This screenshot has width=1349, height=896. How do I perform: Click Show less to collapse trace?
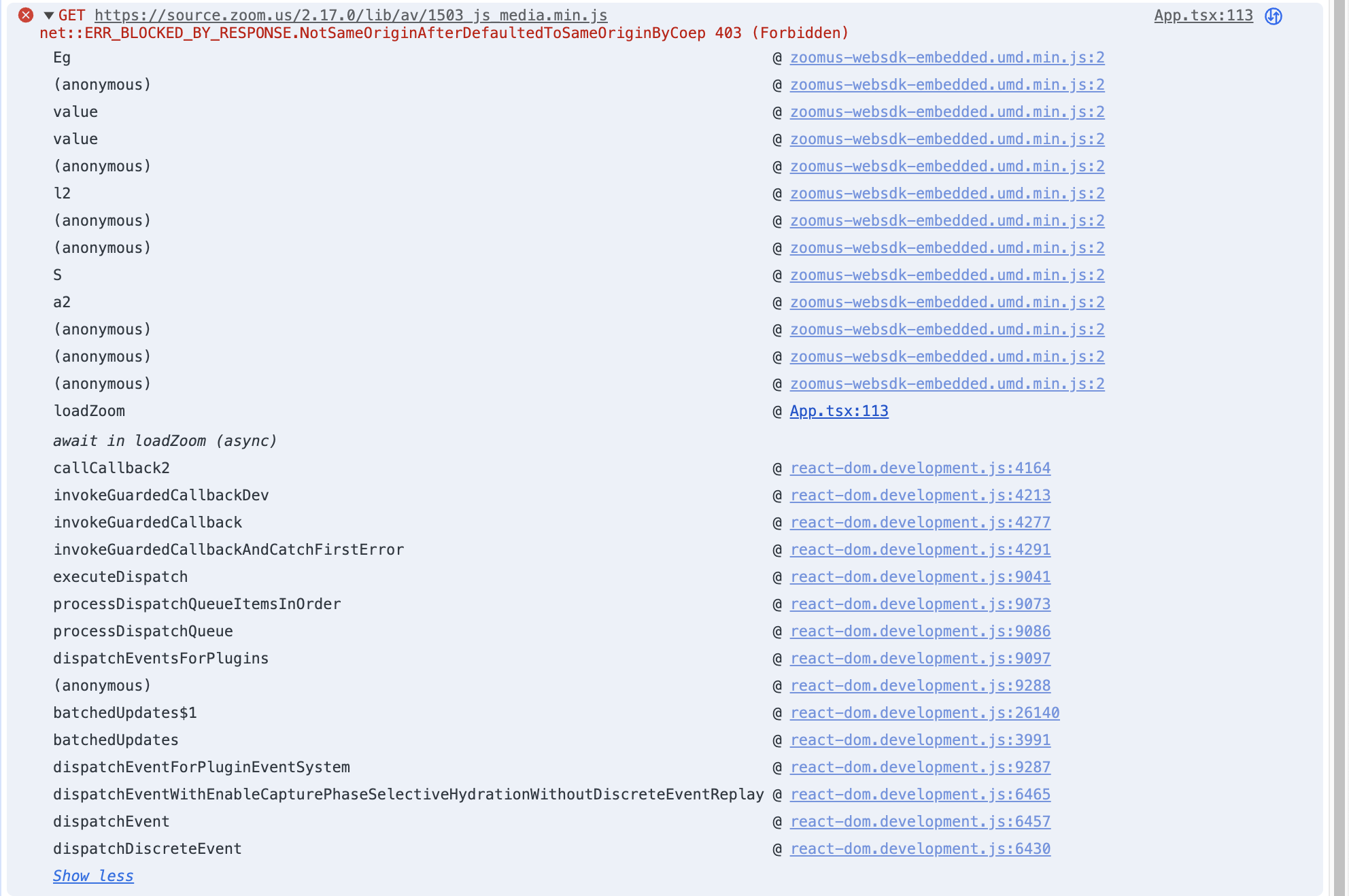(x=93, y=876)
